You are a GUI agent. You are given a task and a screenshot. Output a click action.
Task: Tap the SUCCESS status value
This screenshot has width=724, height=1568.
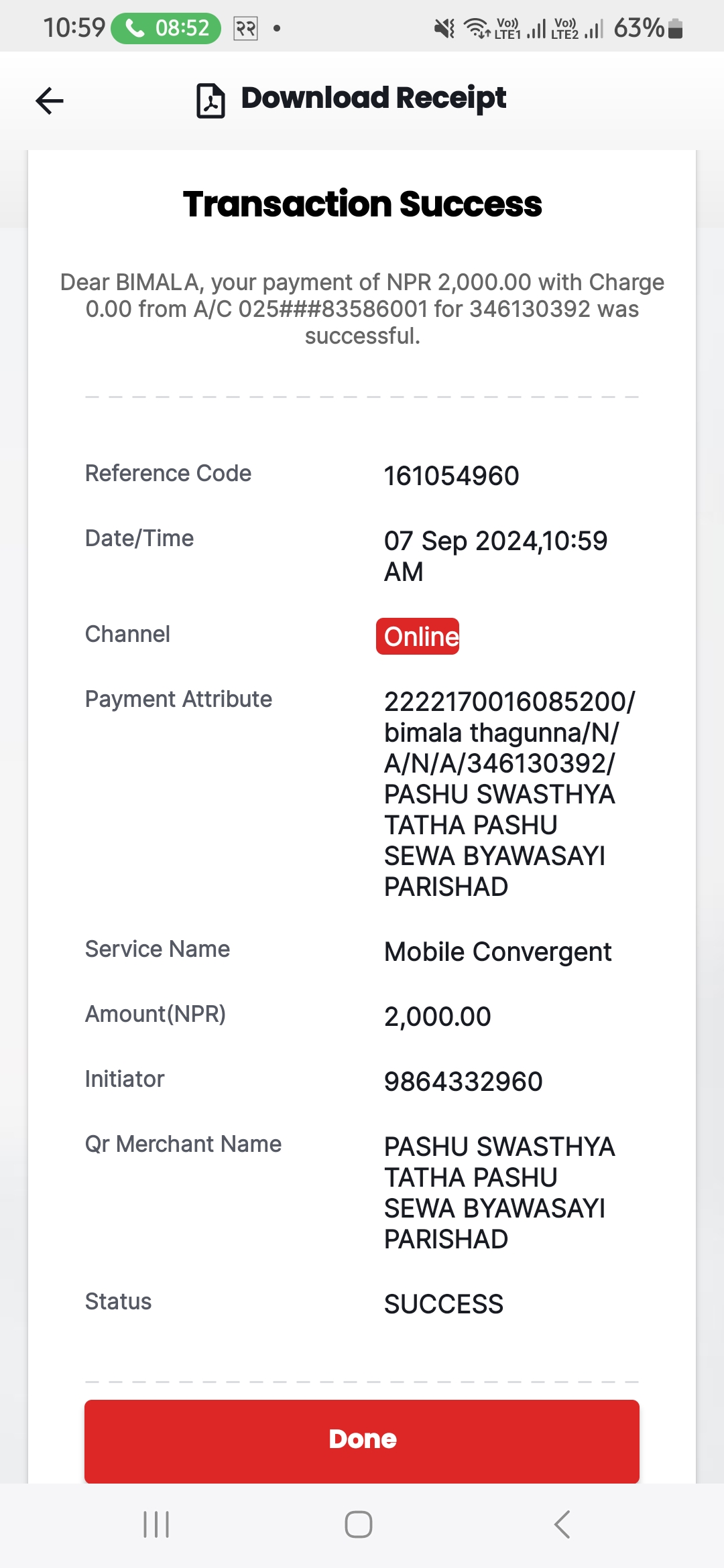(x=443, y=1304)
